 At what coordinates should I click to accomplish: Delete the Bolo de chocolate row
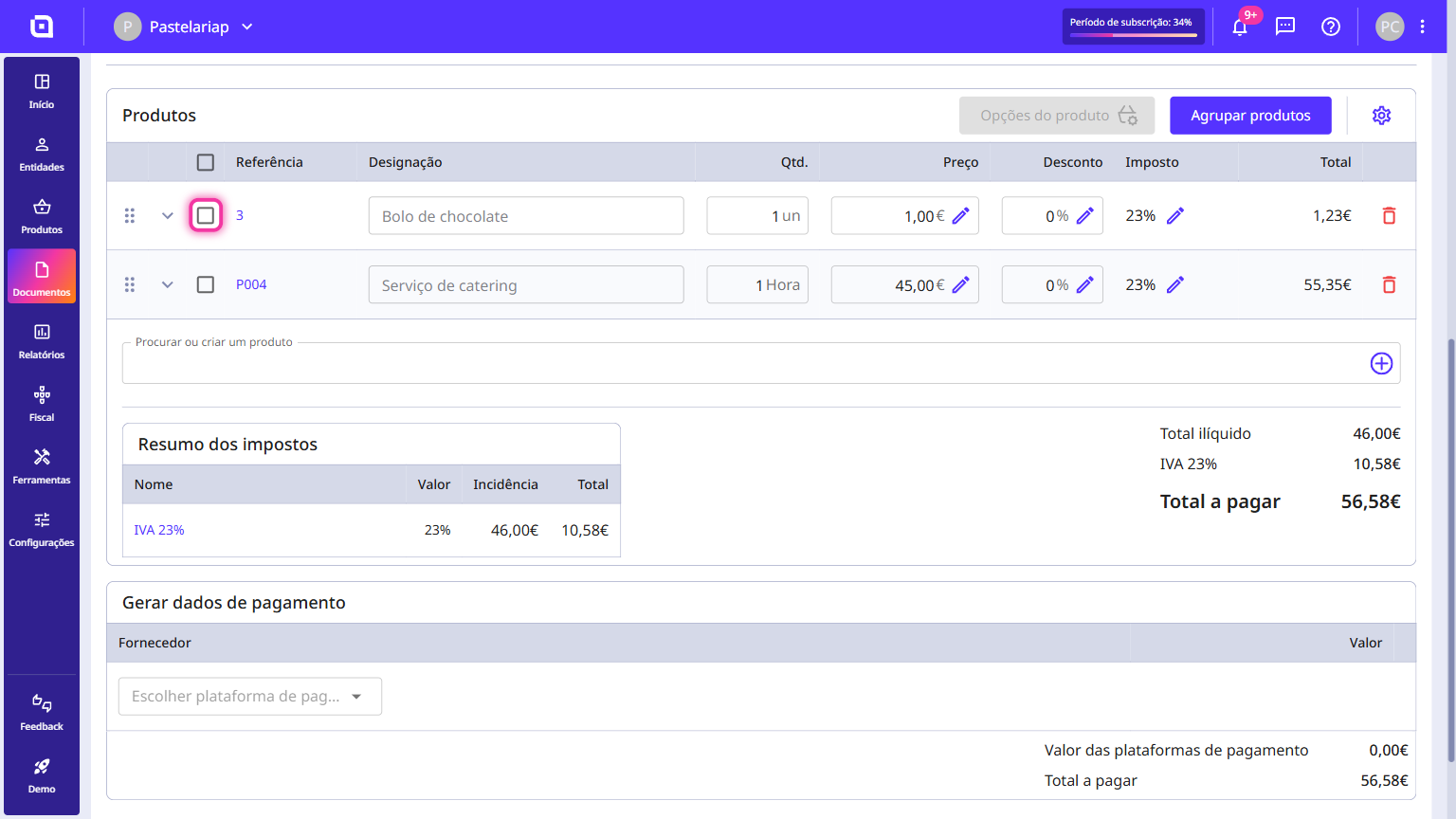click(1389, 216)
